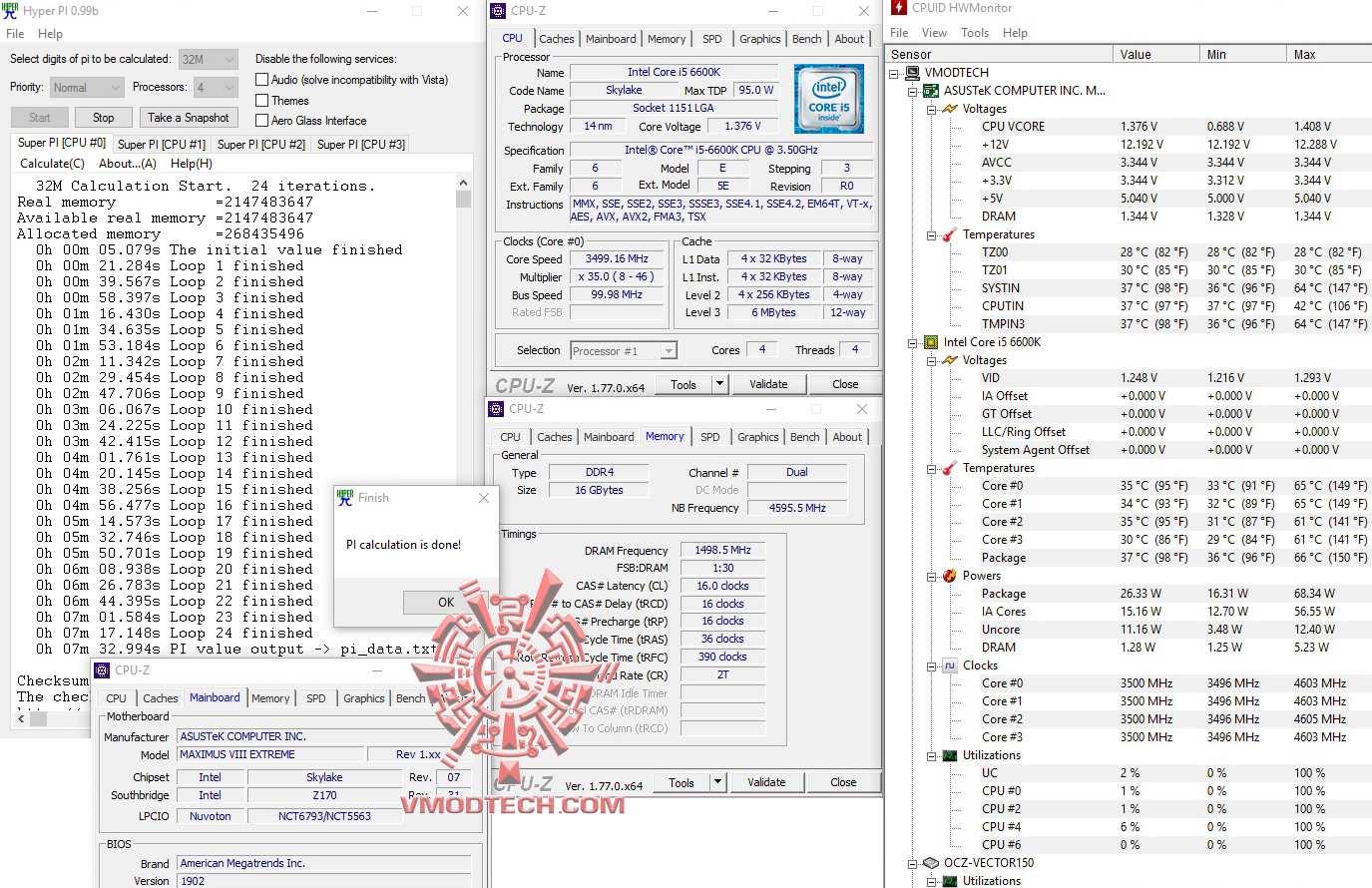Click the Clocks sensor icon in HWMonitor
This screenshot has width=1372, height=888.
[x=948, y=666]
